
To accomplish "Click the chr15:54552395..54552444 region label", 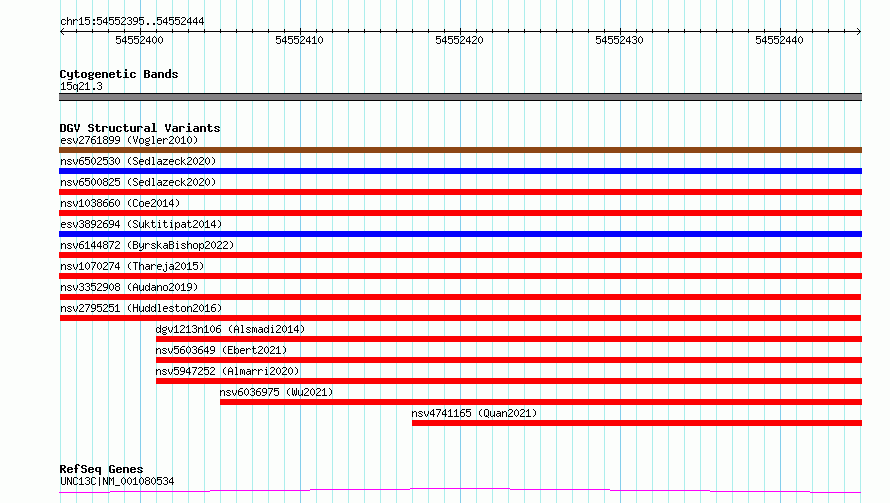I will [x=132, y=21].
